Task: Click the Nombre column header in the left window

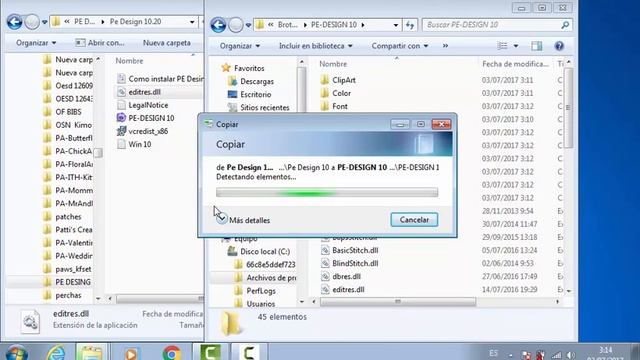Action: (129, 61)
